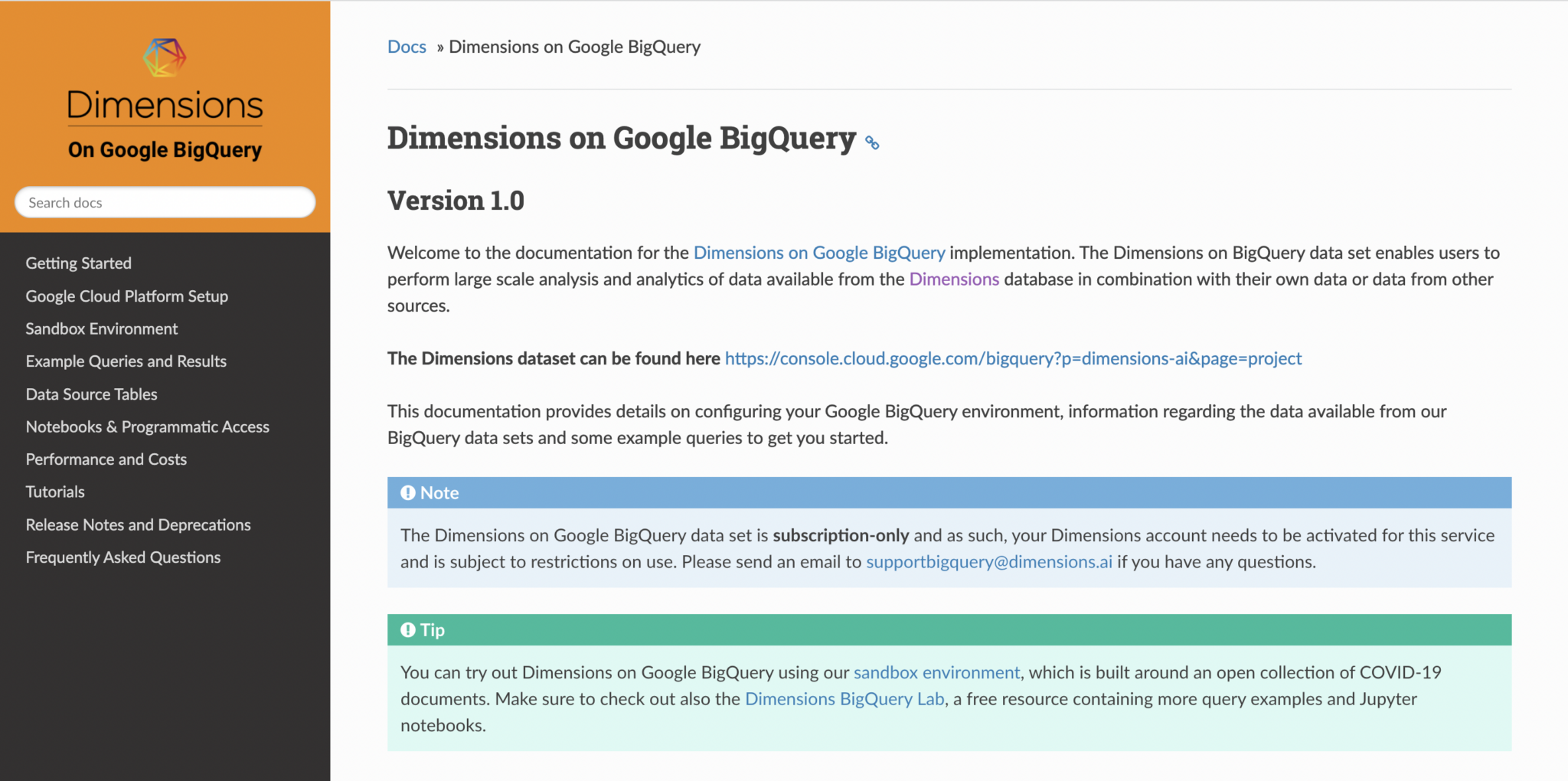Open the Sandbox Environment page
The image size is (1568, 781).
click(x=102, y=328)
